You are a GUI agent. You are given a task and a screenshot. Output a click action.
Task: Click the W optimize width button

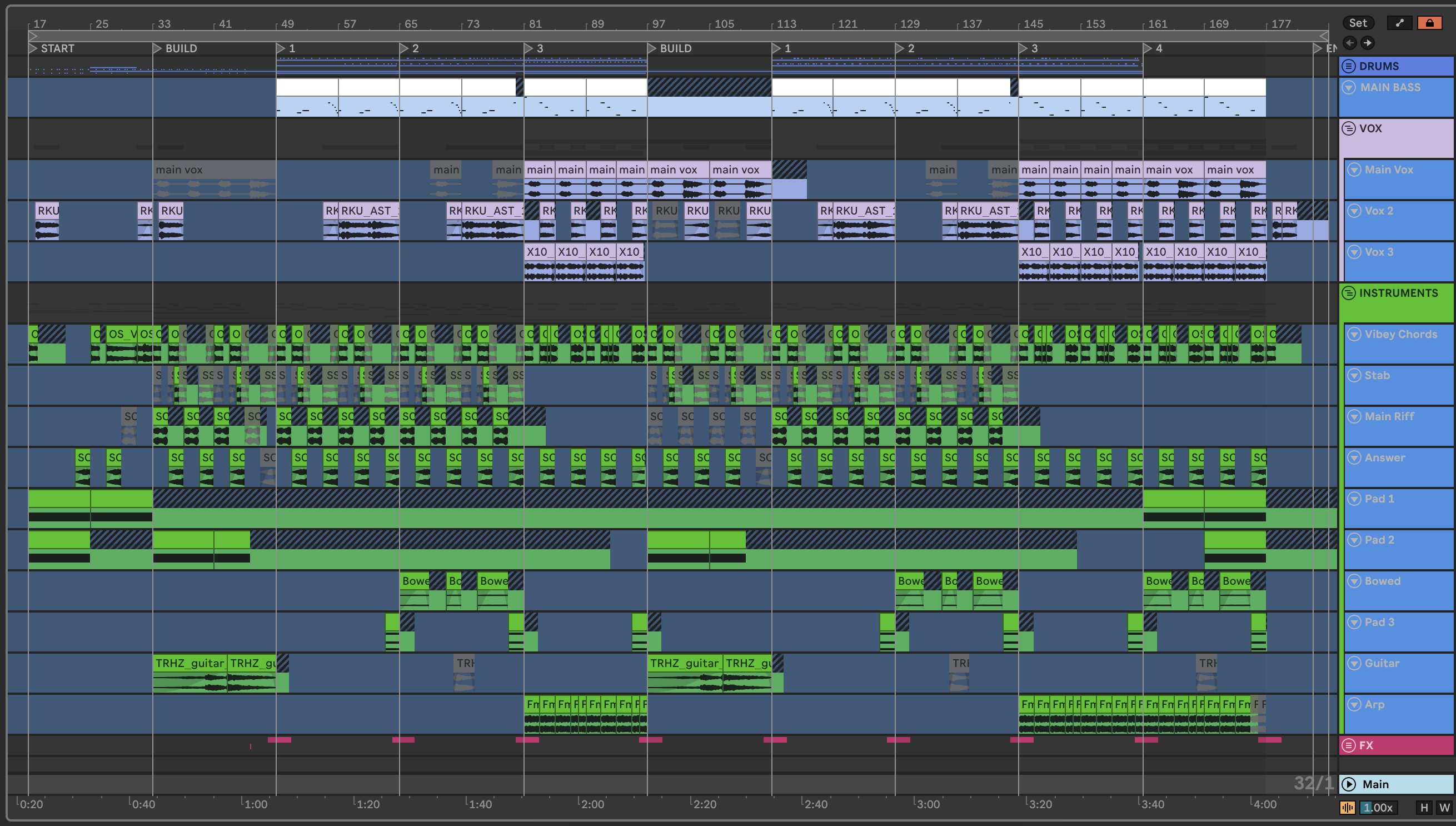(1444, 808)
